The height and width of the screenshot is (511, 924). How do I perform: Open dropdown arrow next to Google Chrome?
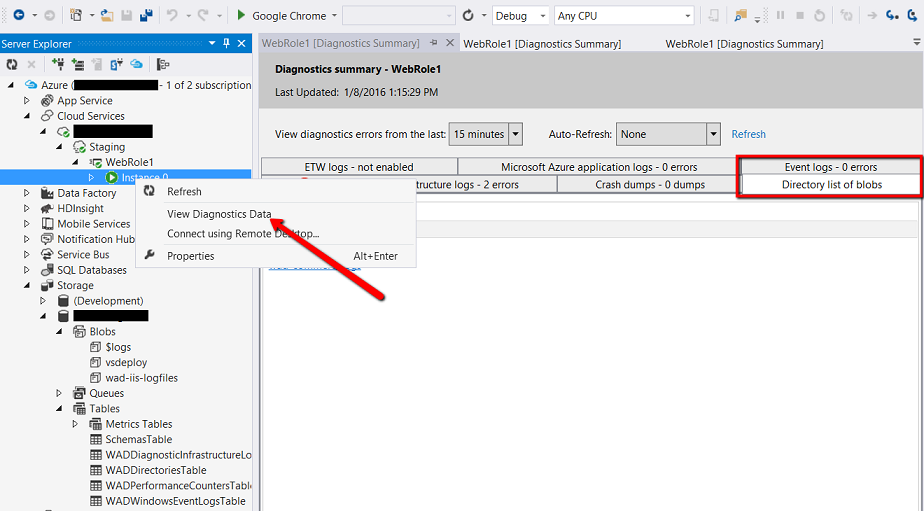[334, 16]
